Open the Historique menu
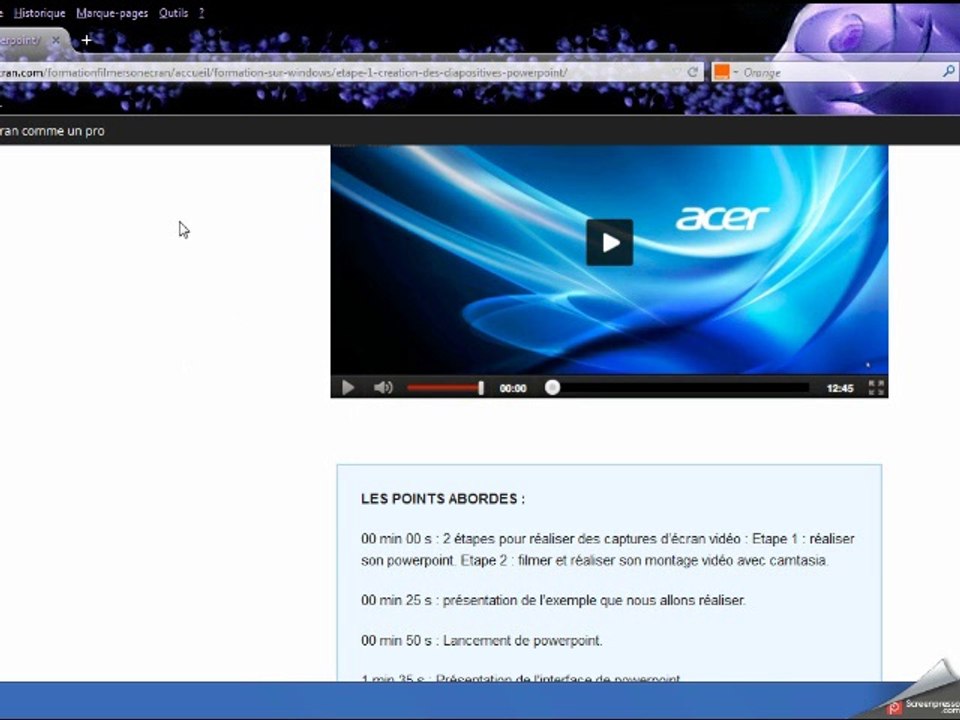This screenshot has height=720, width=960. (39, 13)
